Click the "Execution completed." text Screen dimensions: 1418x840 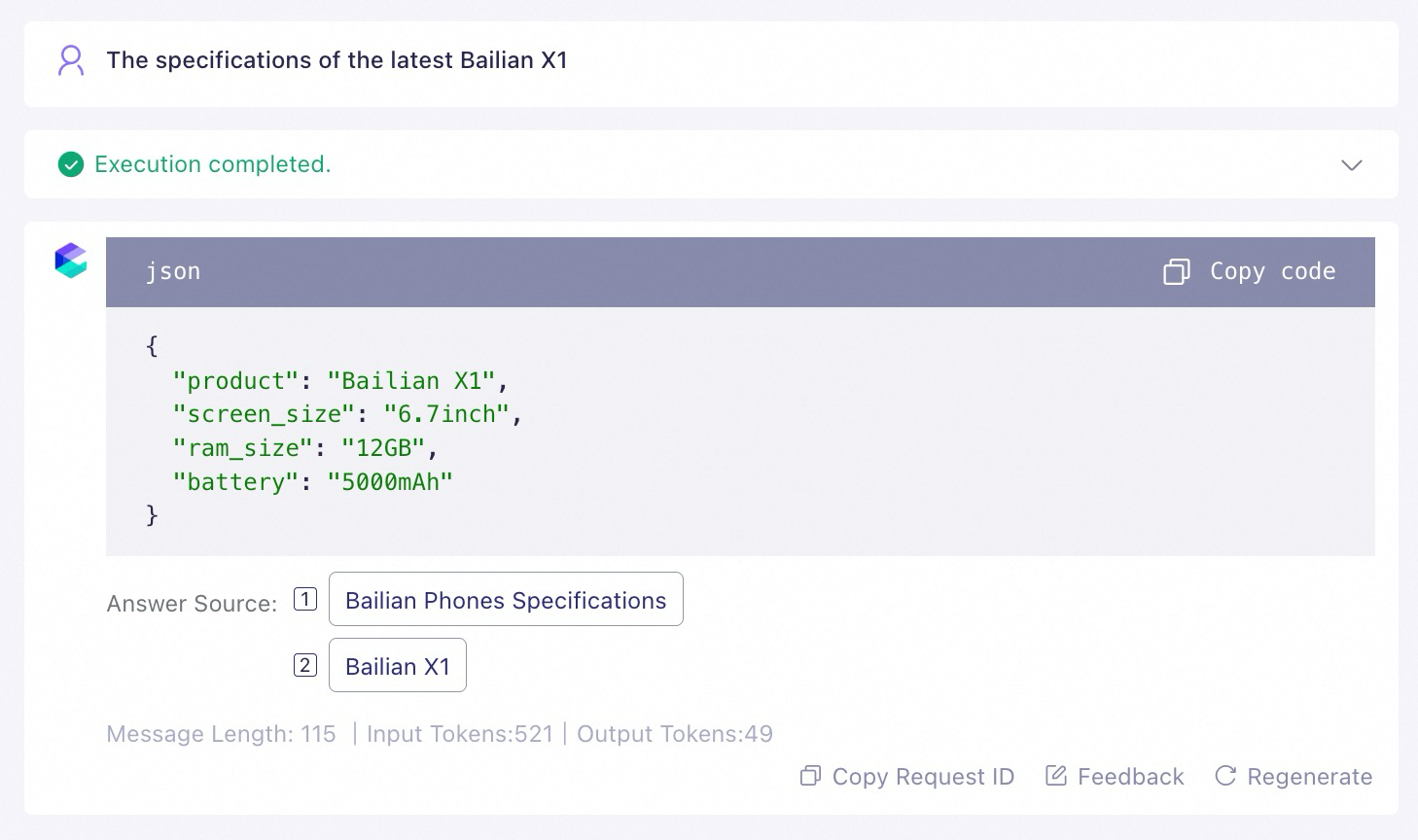click(213, 164)
